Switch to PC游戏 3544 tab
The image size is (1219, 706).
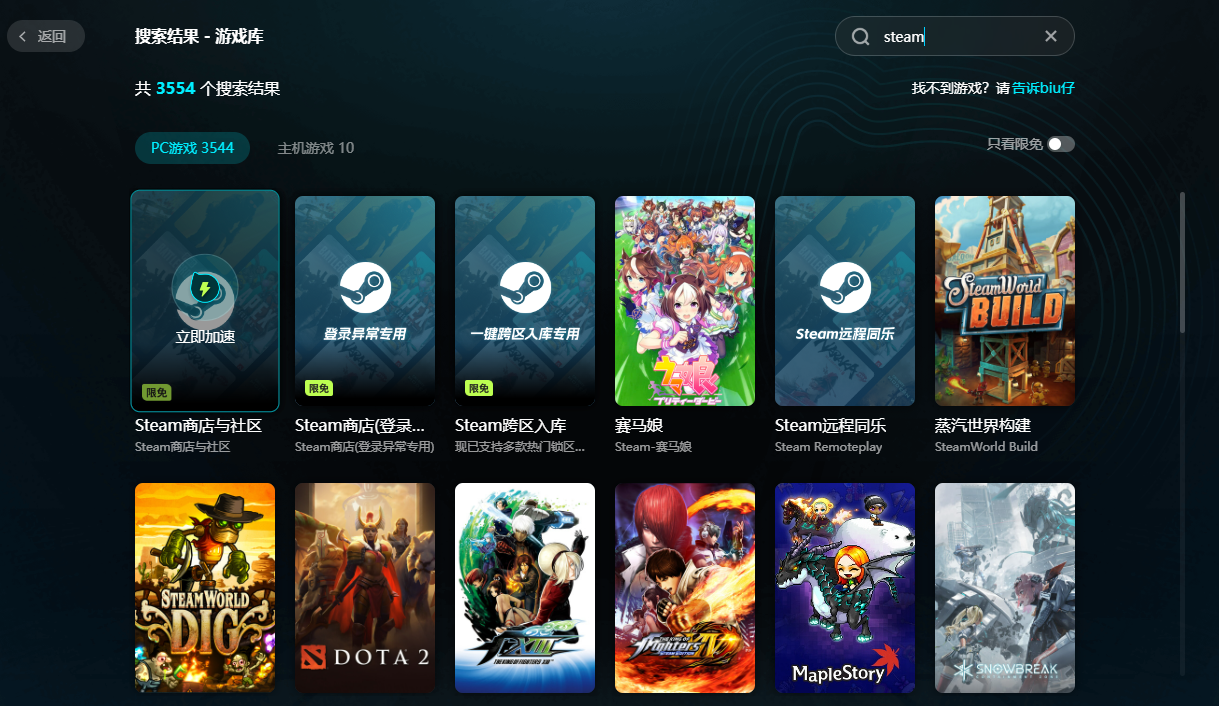click(x=192, y=148)
